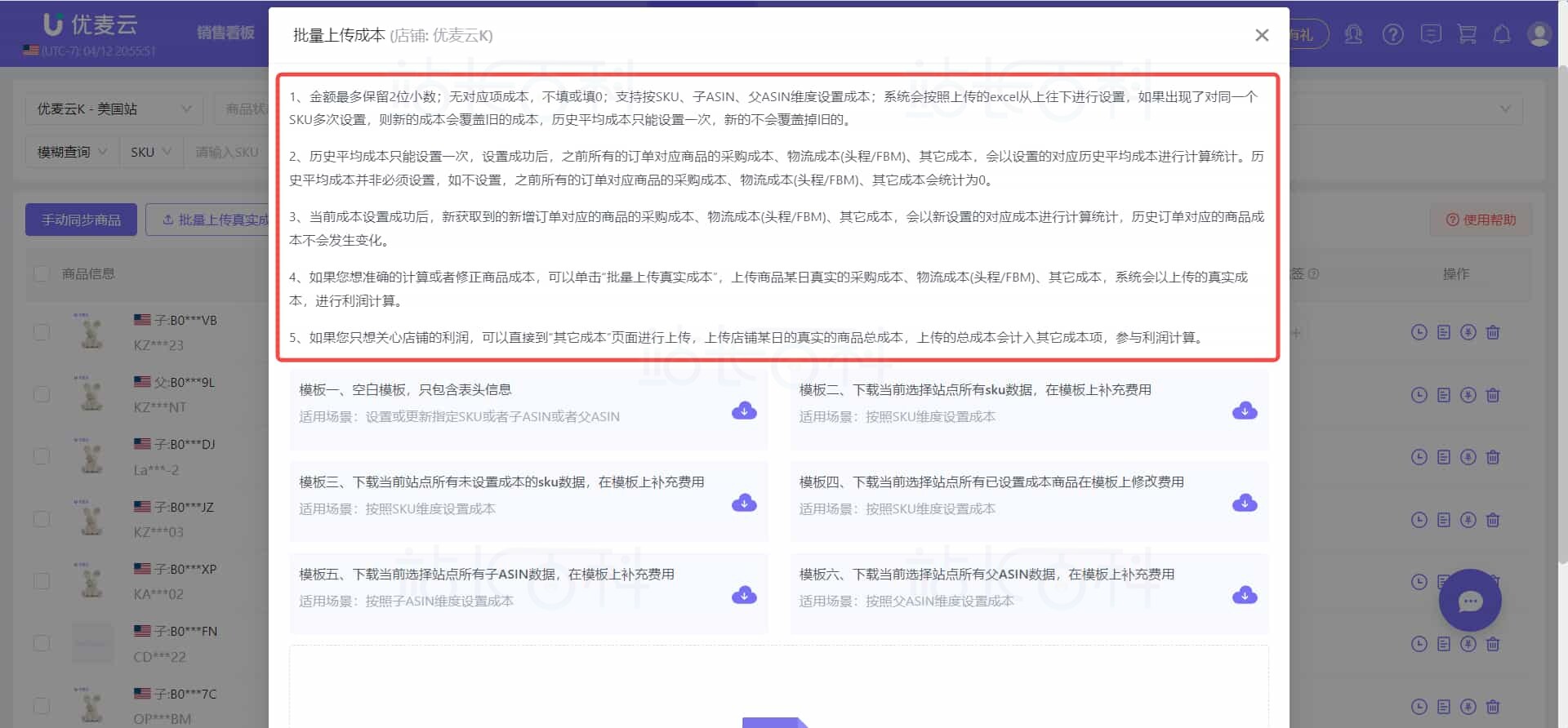View history clock icon for B0***FN row

[1419, 644]
